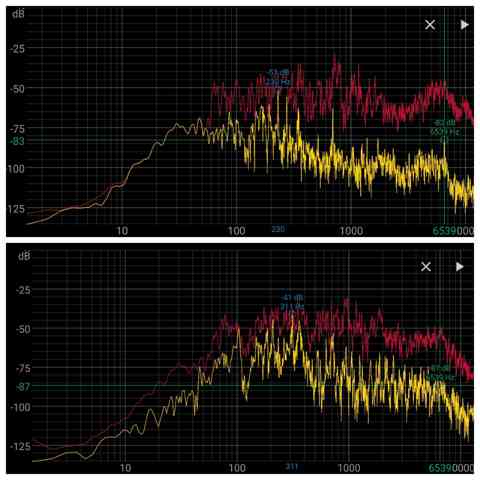Start playback in the upper spectrum panel
480x480 pixels.
point(464,25)
